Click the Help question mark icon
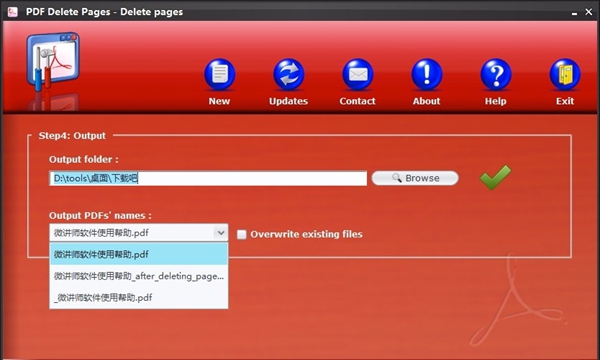600x360 pixels. click(x=496, y=74)
